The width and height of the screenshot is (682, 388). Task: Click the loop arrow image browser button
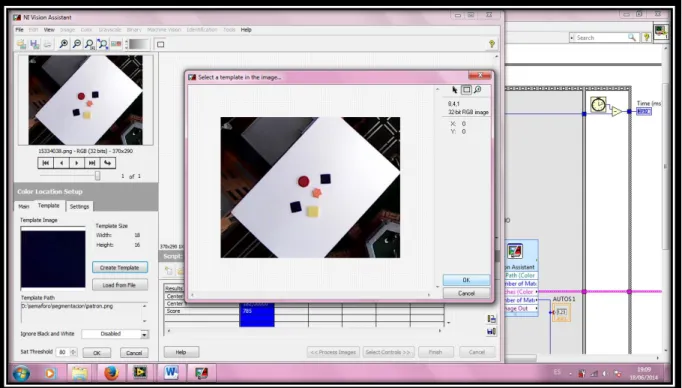coord(107,163)
